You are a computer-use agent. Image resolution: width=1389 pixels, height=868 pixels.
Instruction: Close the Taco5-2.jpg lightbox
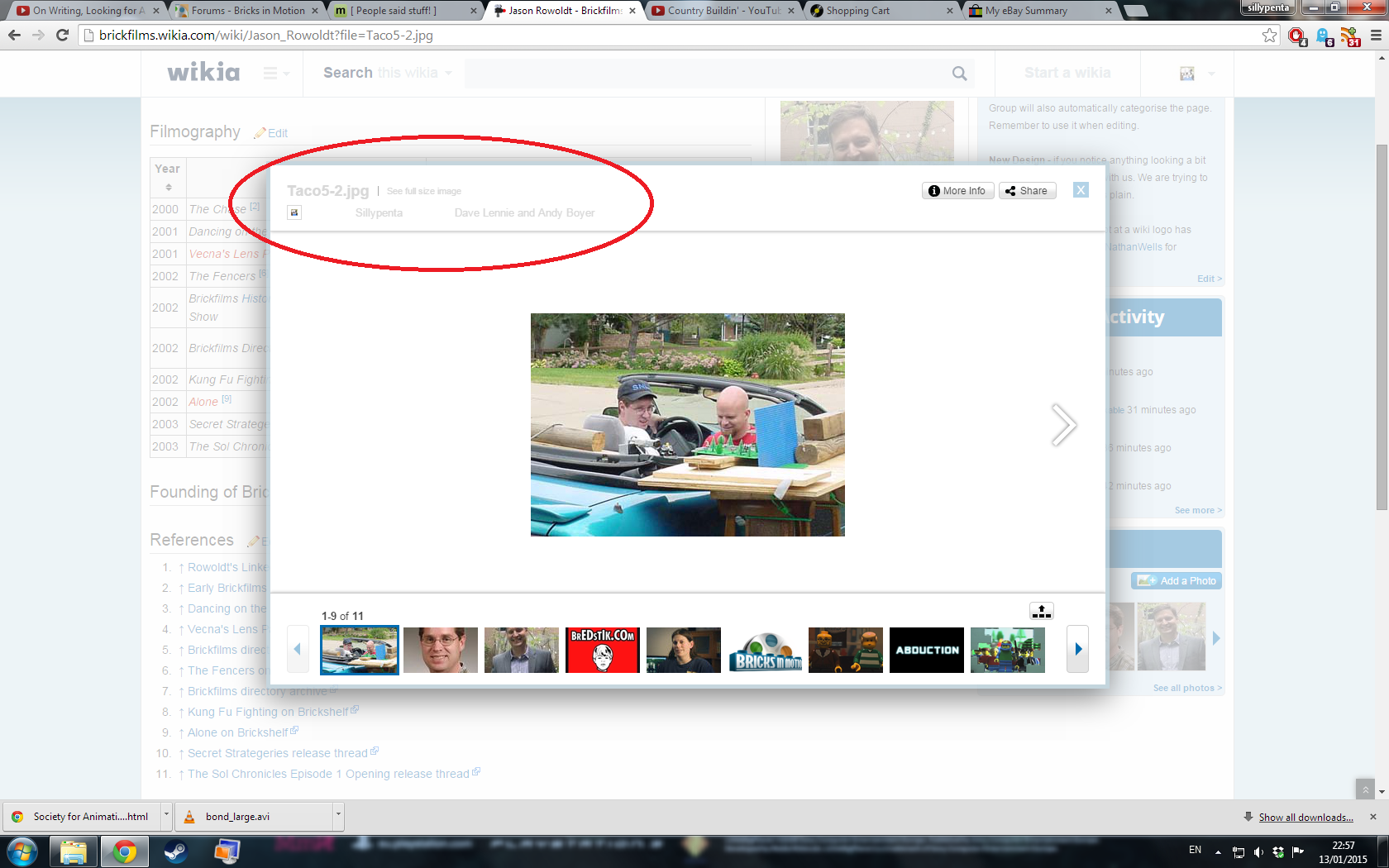(1081, 190)
